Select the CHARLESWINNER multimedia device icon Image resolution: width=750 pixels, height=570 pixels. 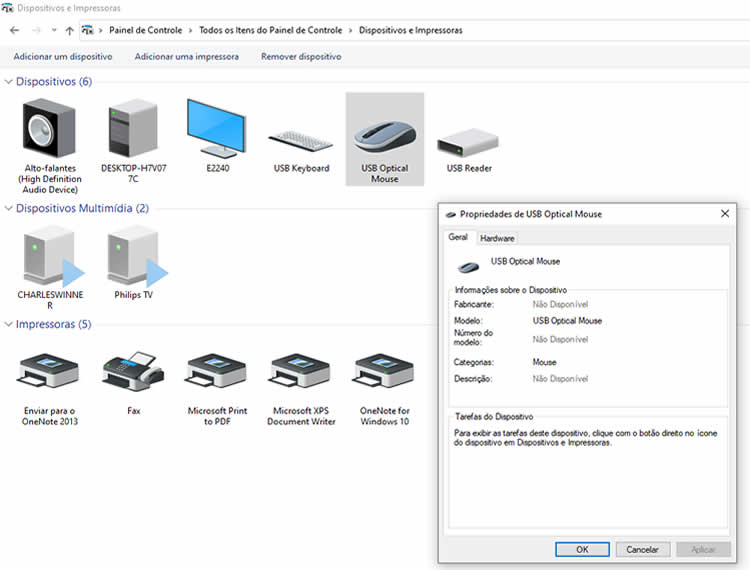click(x=53, y=256)
